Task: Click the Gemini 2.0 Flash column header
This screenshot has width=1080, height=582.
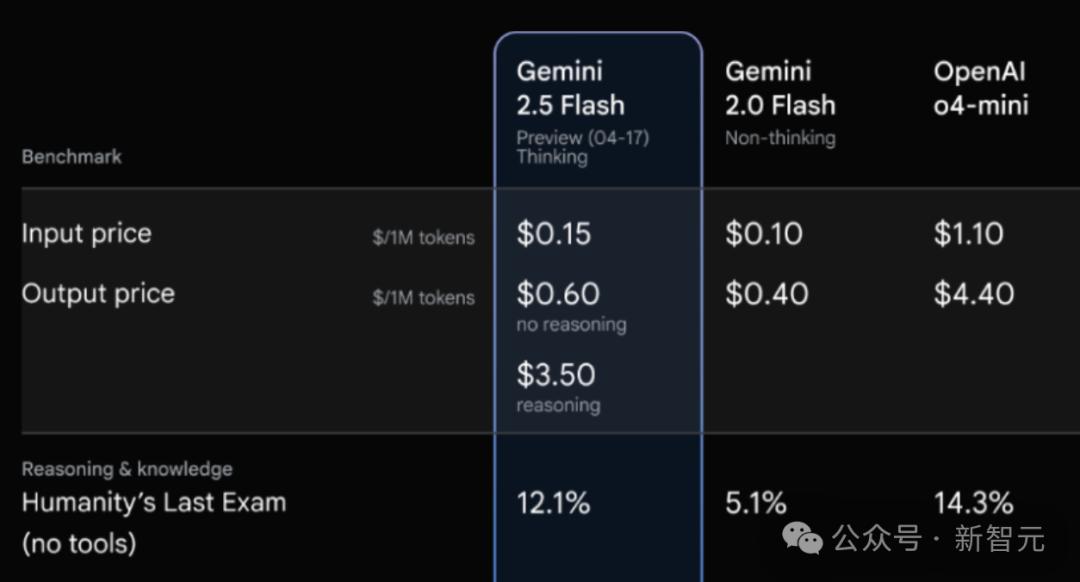Action: 780,88
